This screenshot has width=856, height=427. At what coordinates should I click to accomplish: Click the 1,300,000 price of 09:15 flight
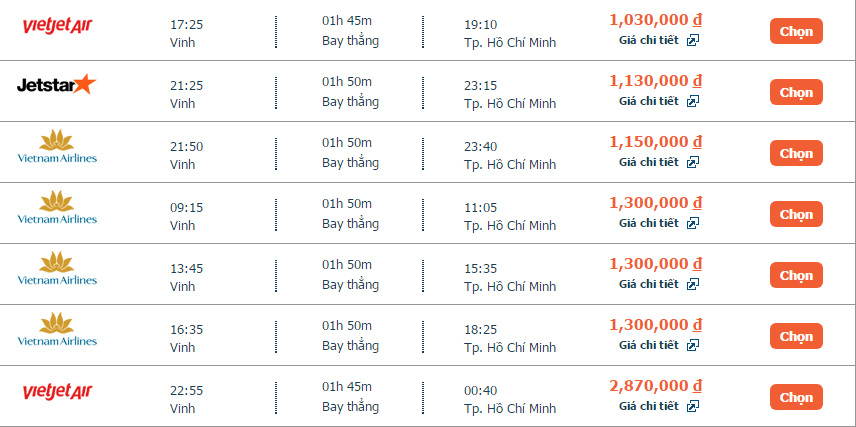point(655,203)
